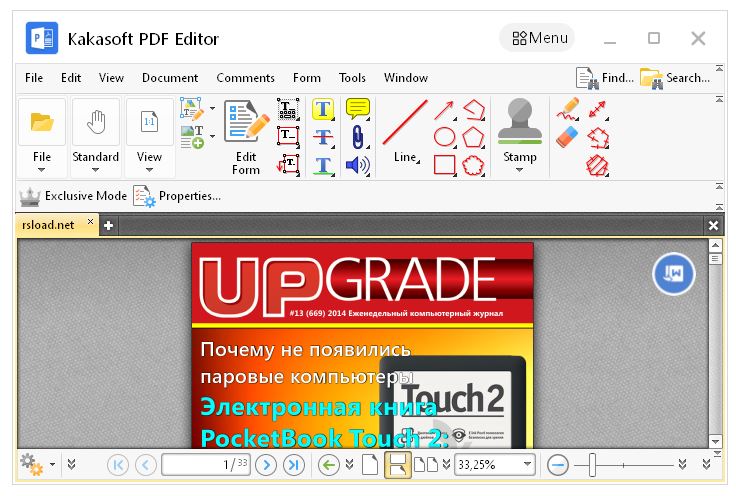This screenshot has height=496, width=736.
Task: Go back to previous view green arrow
Action: pos(329,465)
